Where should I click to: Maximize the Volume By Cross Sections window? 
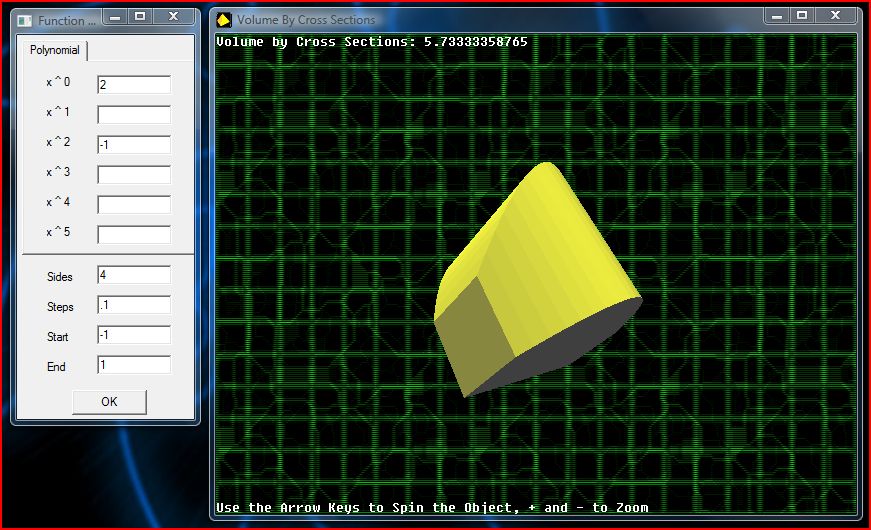coord(802,16)
